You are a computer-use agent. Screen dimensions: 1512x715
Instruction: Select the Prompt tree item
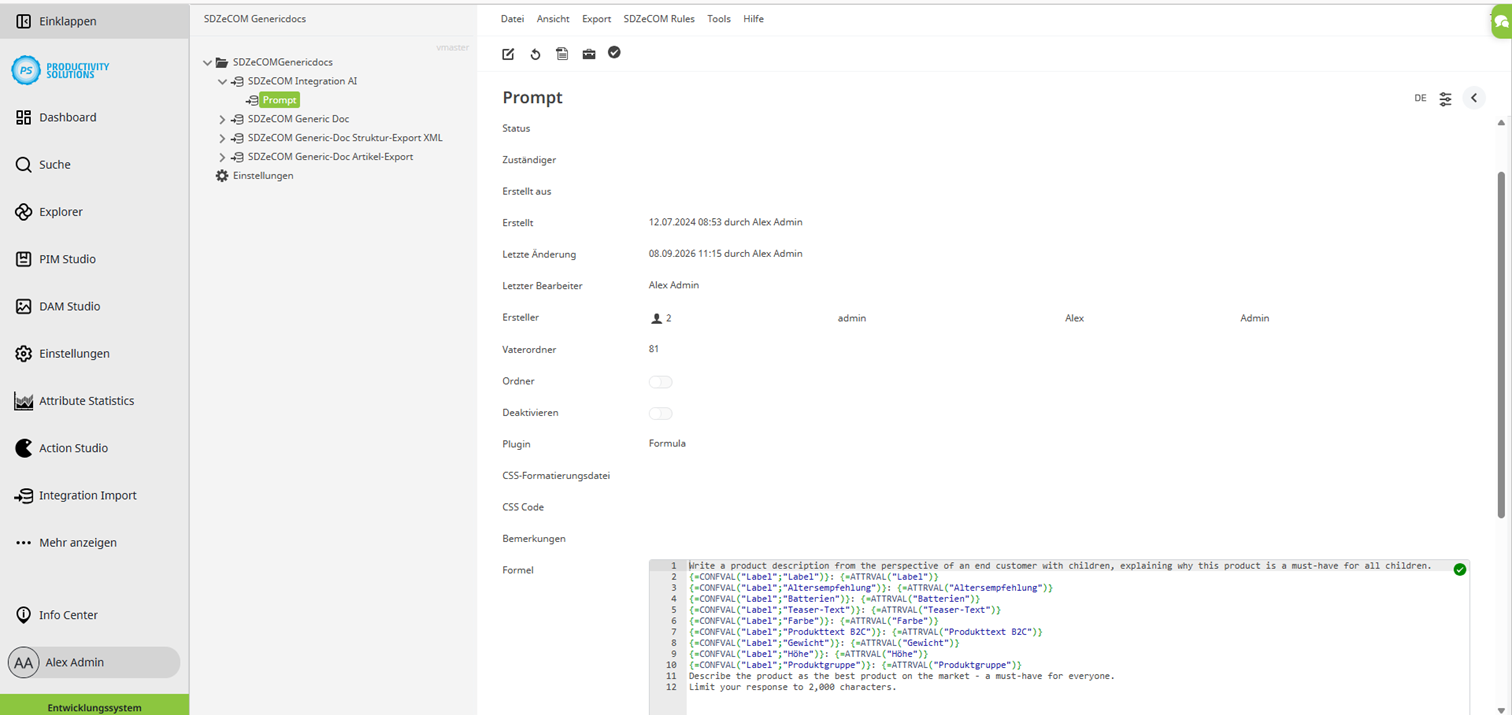click(279, 100)
